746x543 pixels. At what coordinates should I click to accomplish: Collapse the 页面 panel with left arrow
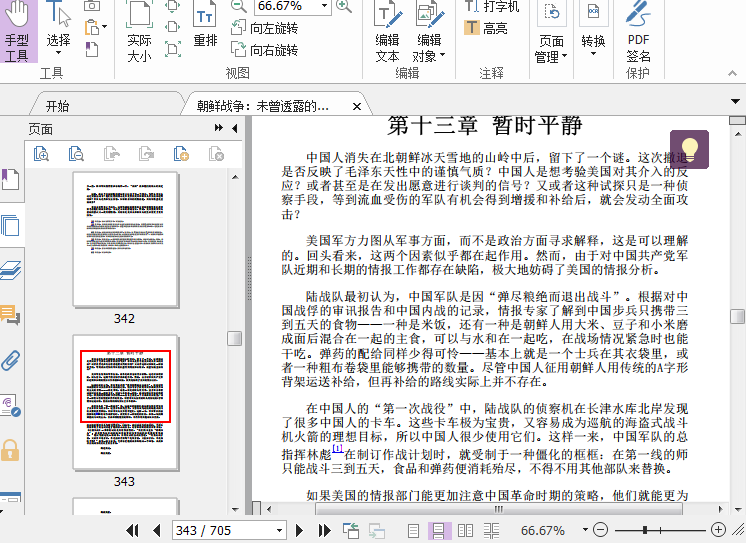coord(235,128)
